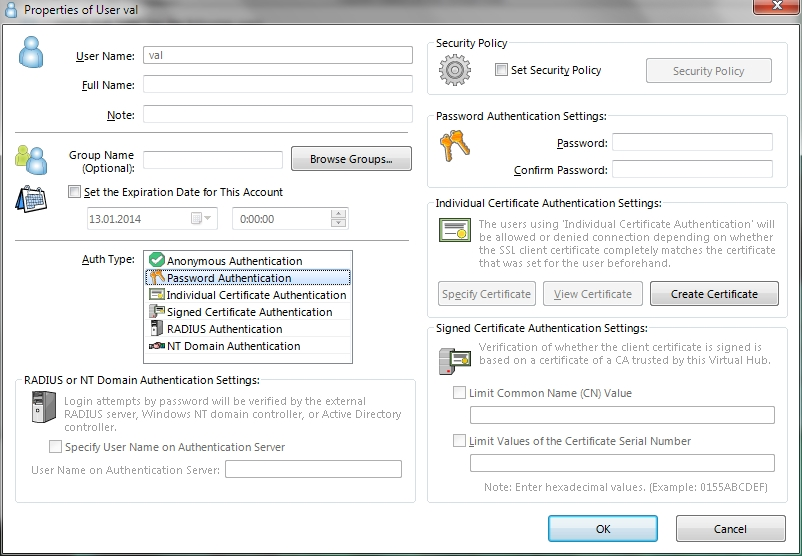This screenshot has width=802, height=556.
Task: Click the Browse Groups button
Action: pos(351,159)
